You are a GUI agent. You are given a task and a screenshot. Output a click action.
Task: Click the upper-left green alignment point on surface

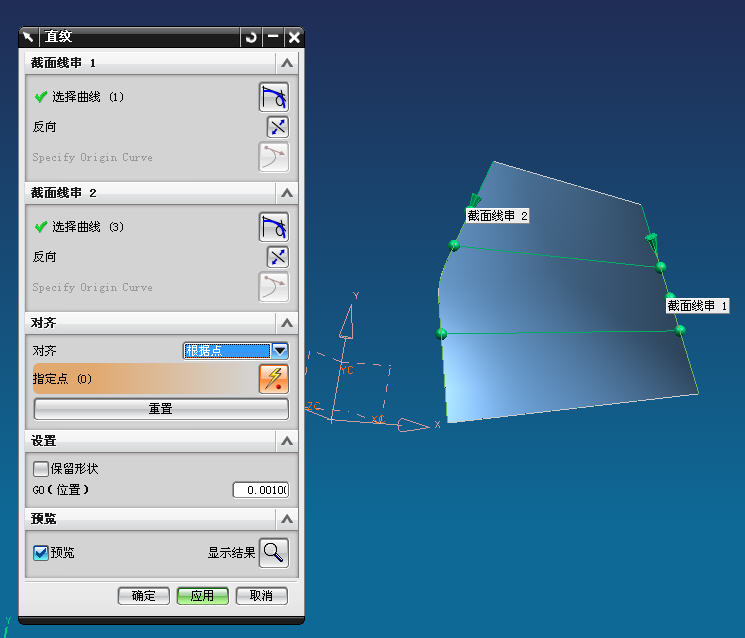(x=454, y=245)
